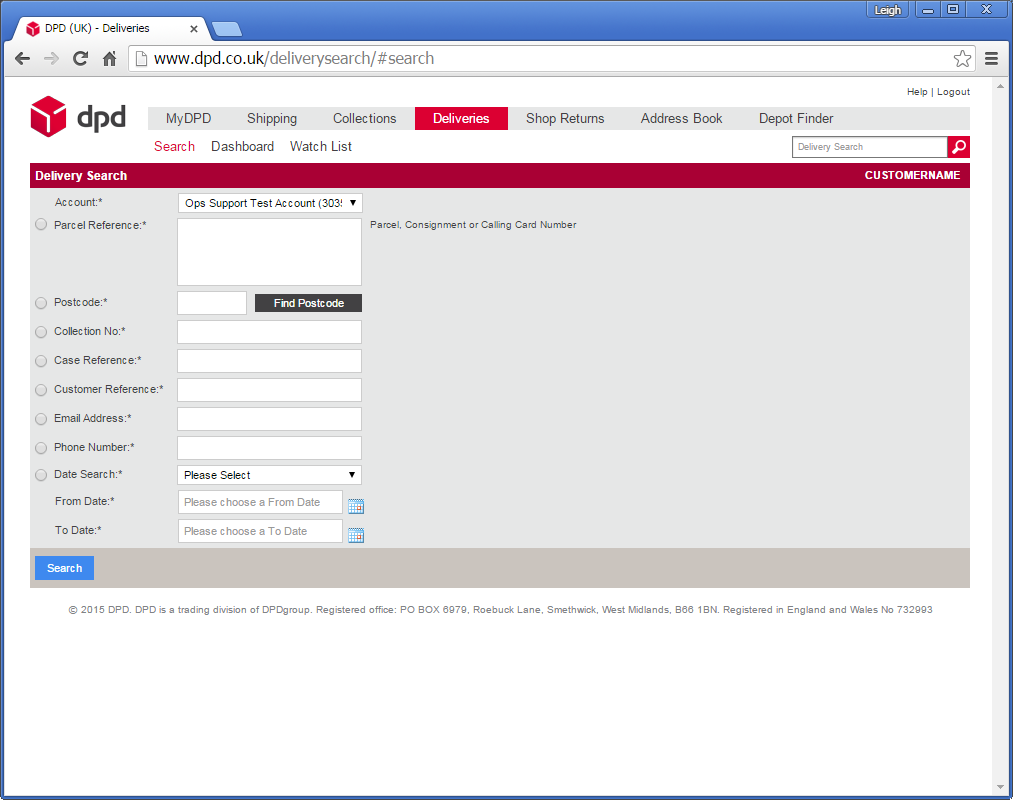Open the Depot Finder tab
The image size is (1013, 800).
point(796,118)
